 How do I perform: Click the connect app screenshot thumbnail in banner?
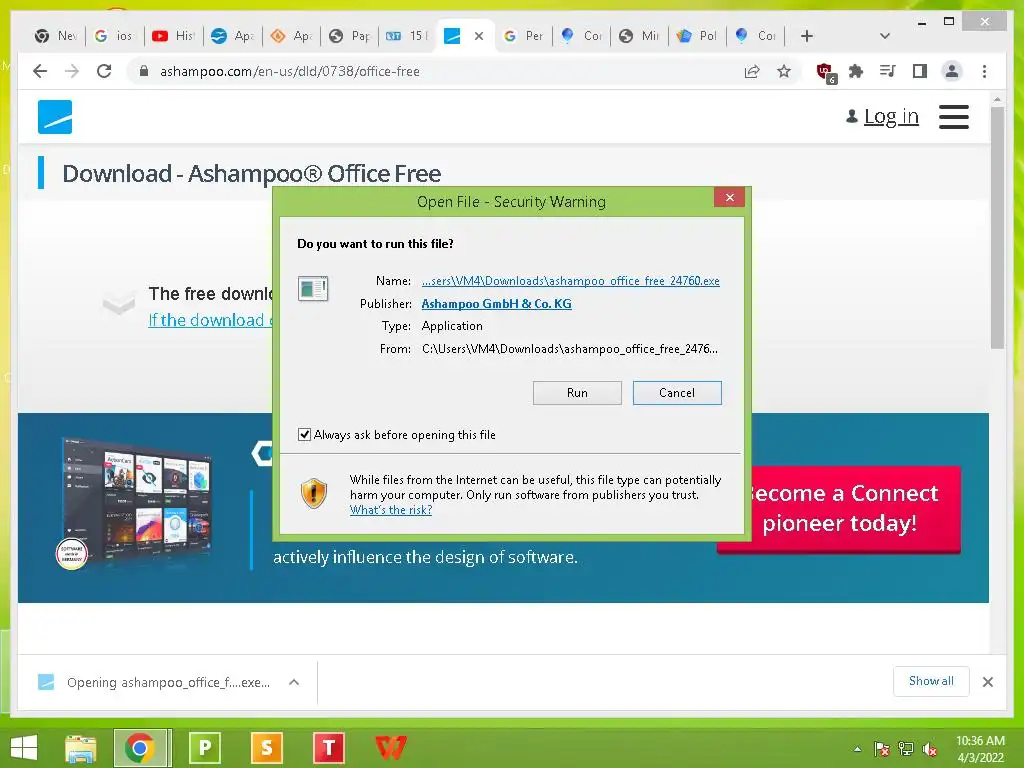pyautogui.click(x=136, y=504)
